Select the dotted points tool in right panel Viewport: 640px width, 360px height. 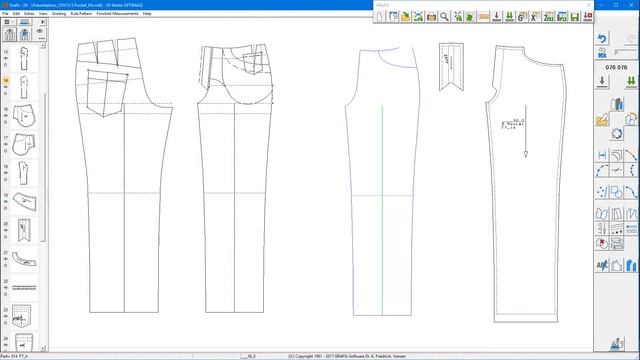602,191
